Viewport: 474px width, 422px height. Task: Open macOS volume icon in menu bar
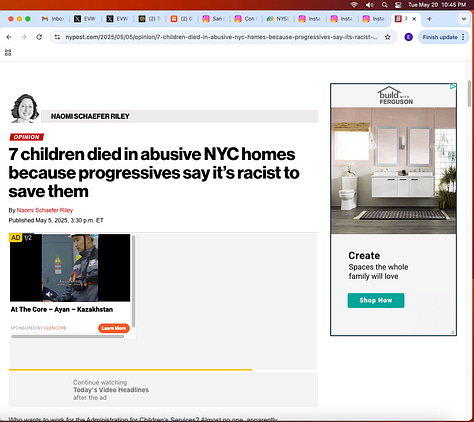(x=369, y=5)
